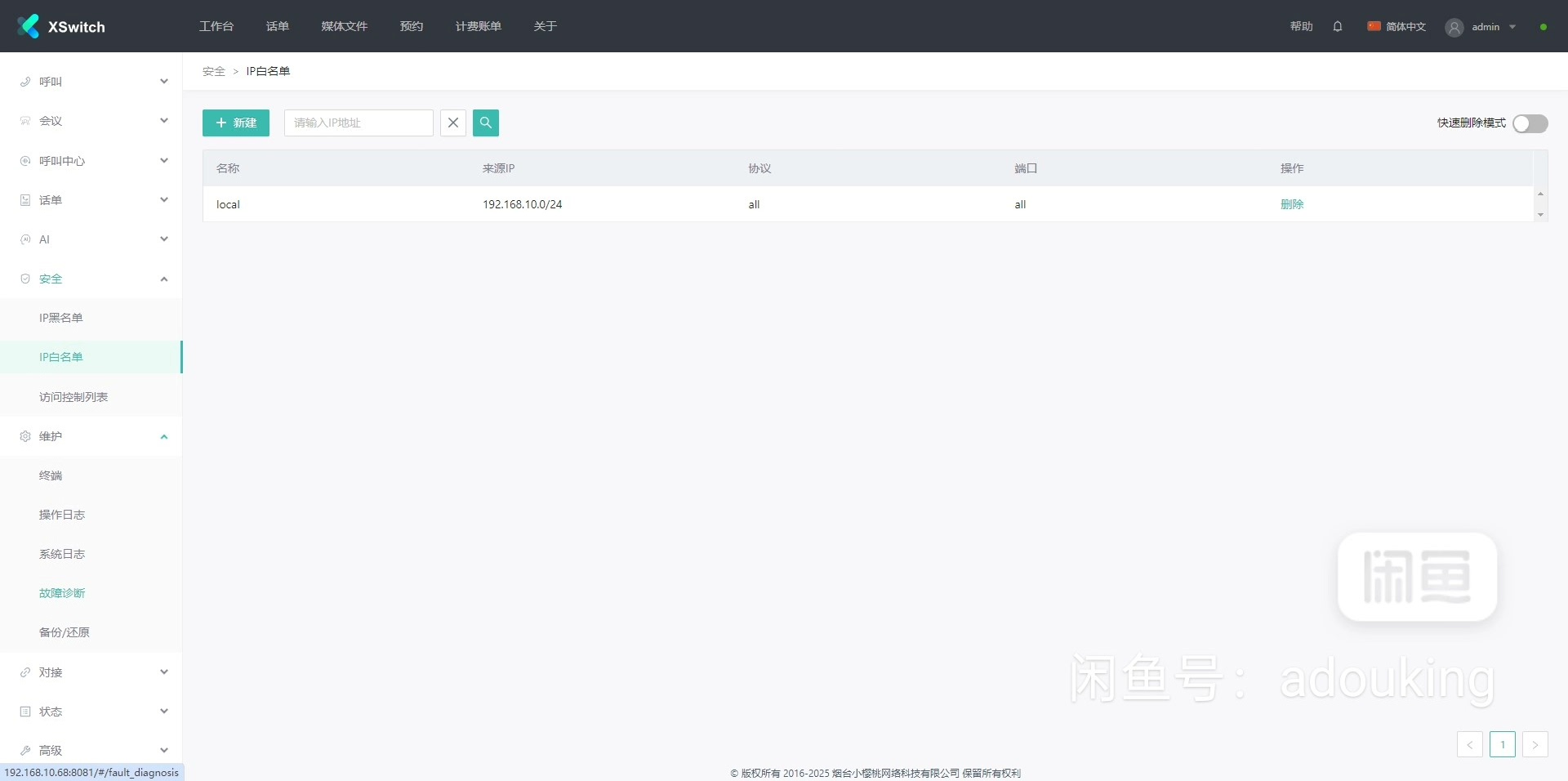Click the 呼叫中心 icon in sidebar

pos(25,161)
